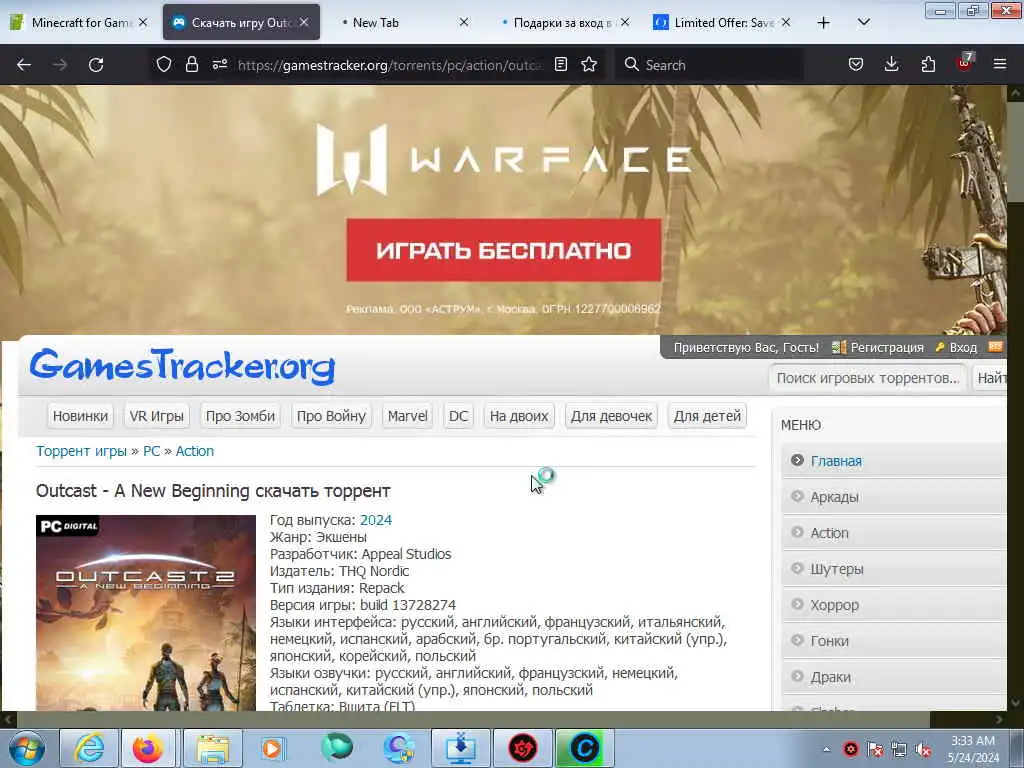Click the 2024 release year link
This screenshot has width=1024, height=768.
pos(376,520)
